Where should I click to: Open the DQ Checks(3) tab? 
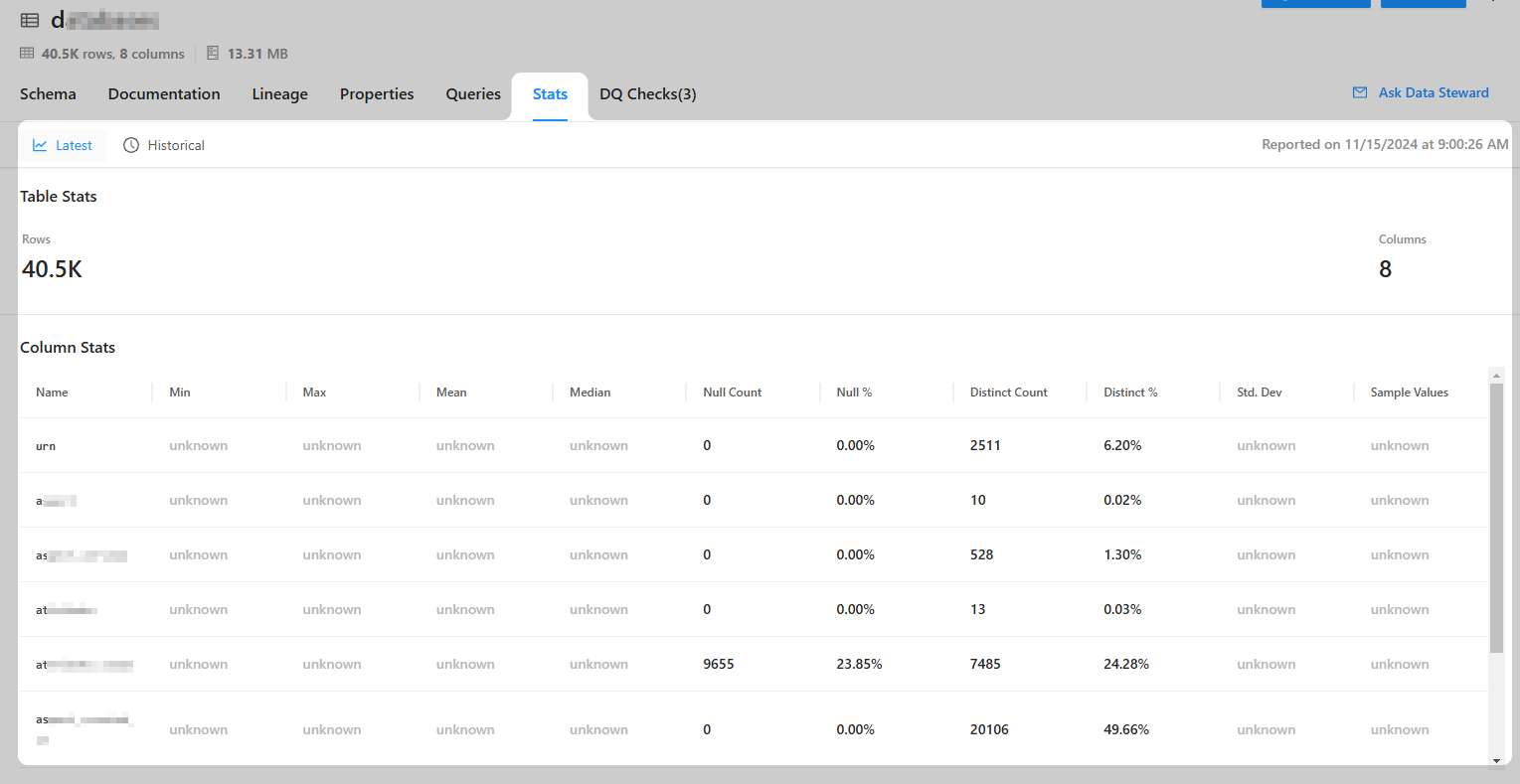click(x=647, y=94)
